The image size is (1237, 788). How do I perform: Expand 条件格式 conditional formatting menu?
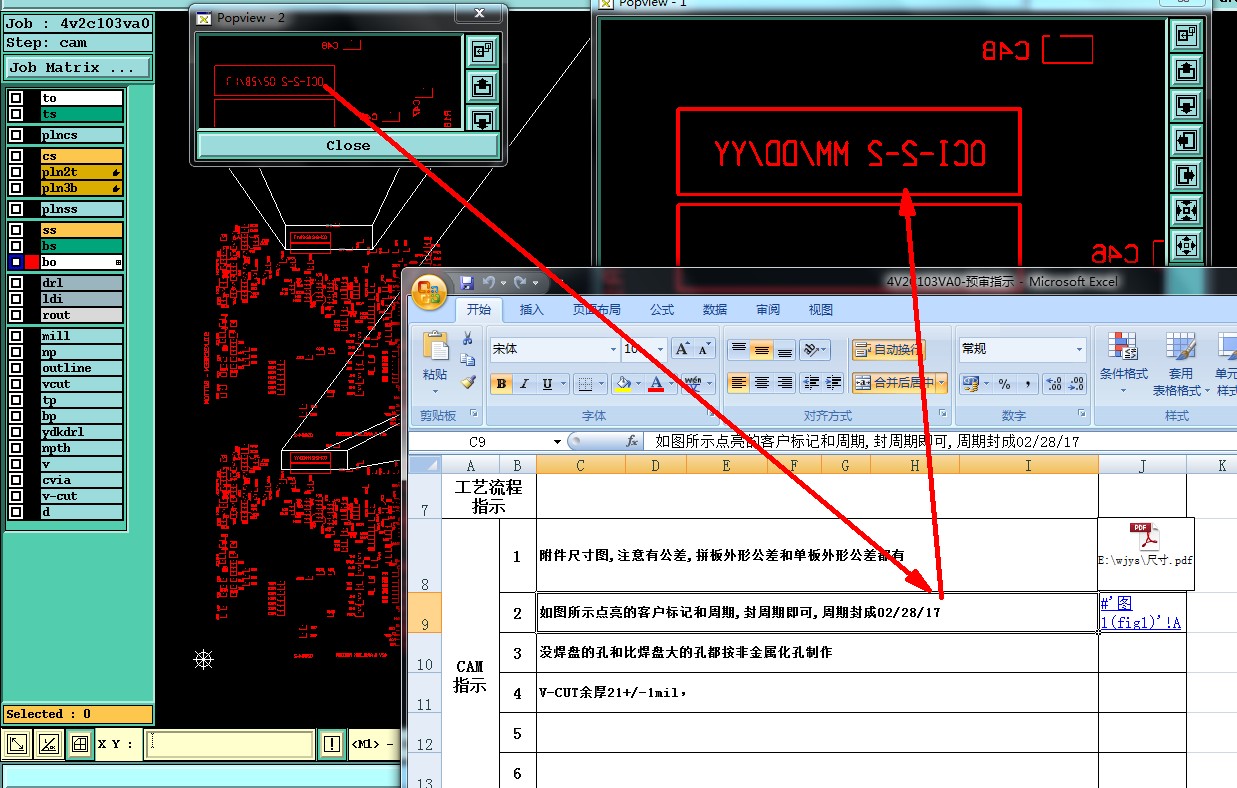pyautogui.click(x=1124, y=365)
